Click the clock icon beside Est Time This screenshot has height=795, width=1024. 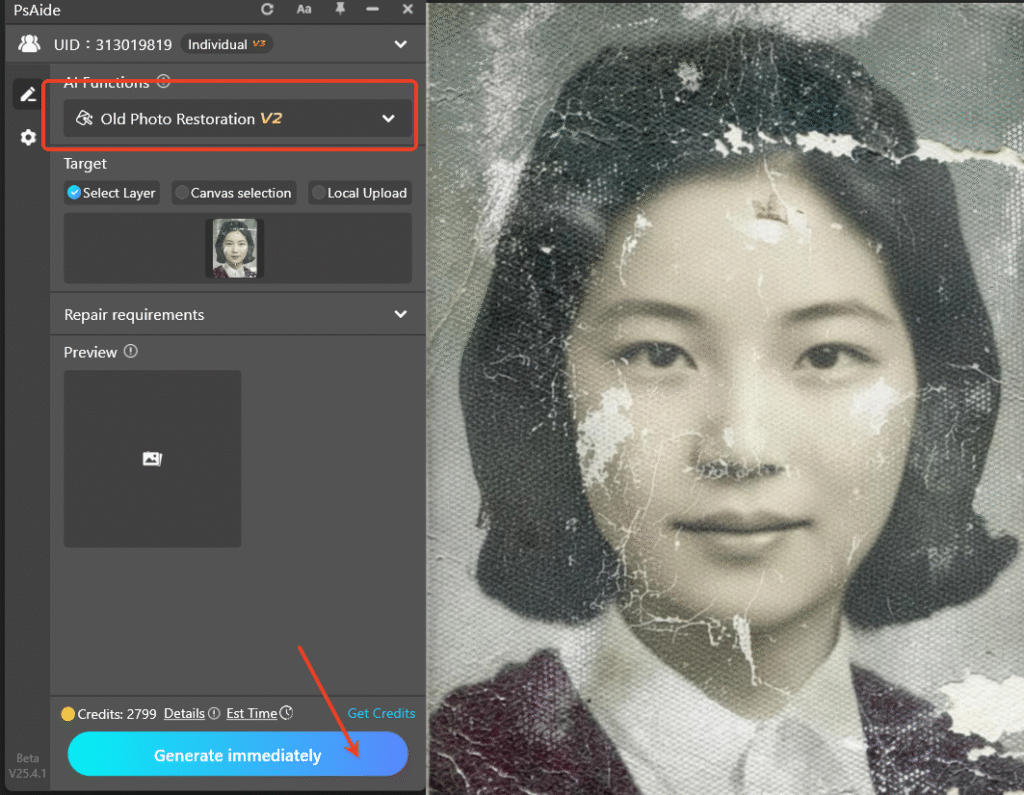[x=289, y=713]
